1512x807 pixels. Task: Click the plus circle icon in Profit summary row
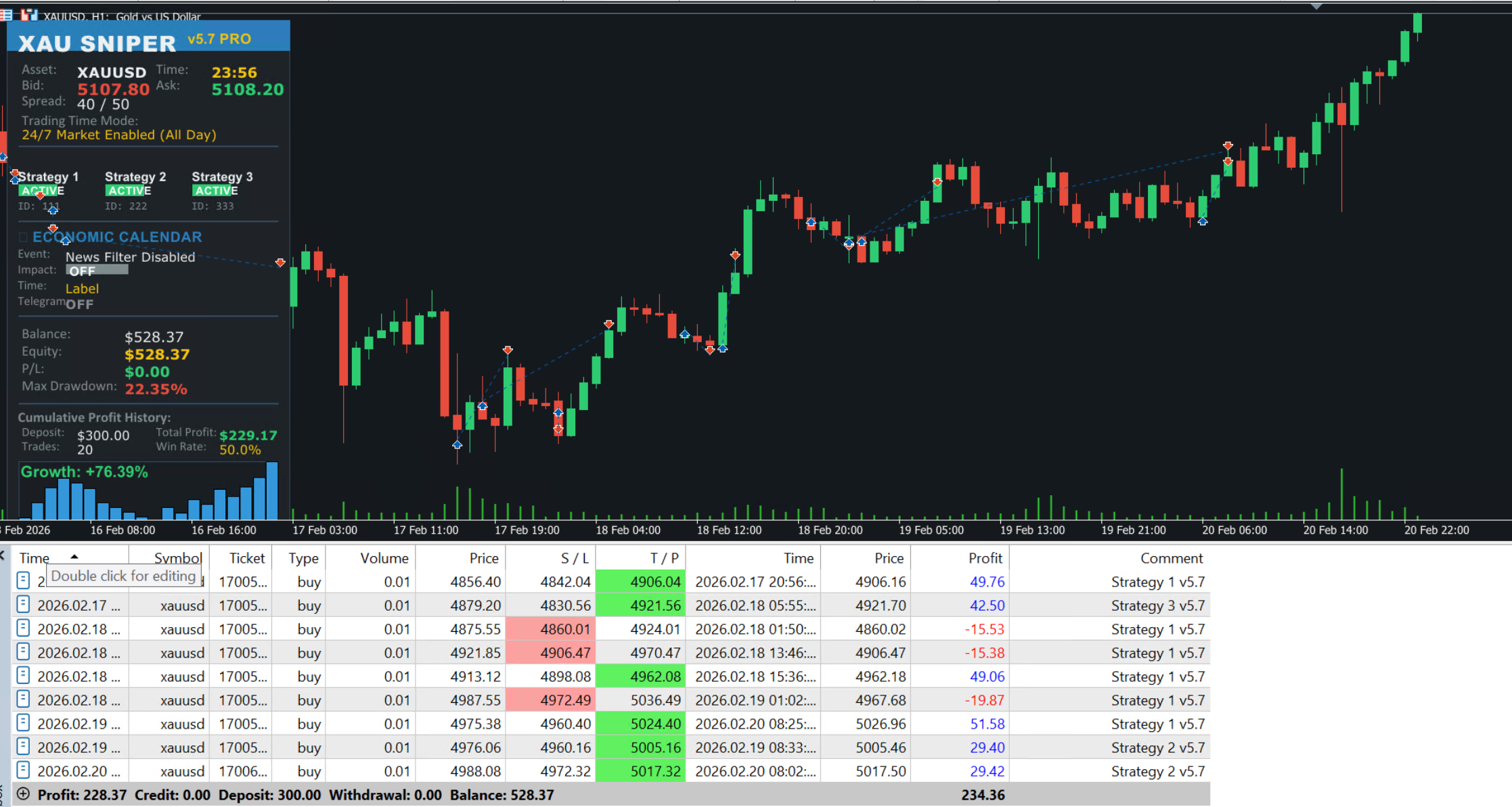[x=23, y=794]
